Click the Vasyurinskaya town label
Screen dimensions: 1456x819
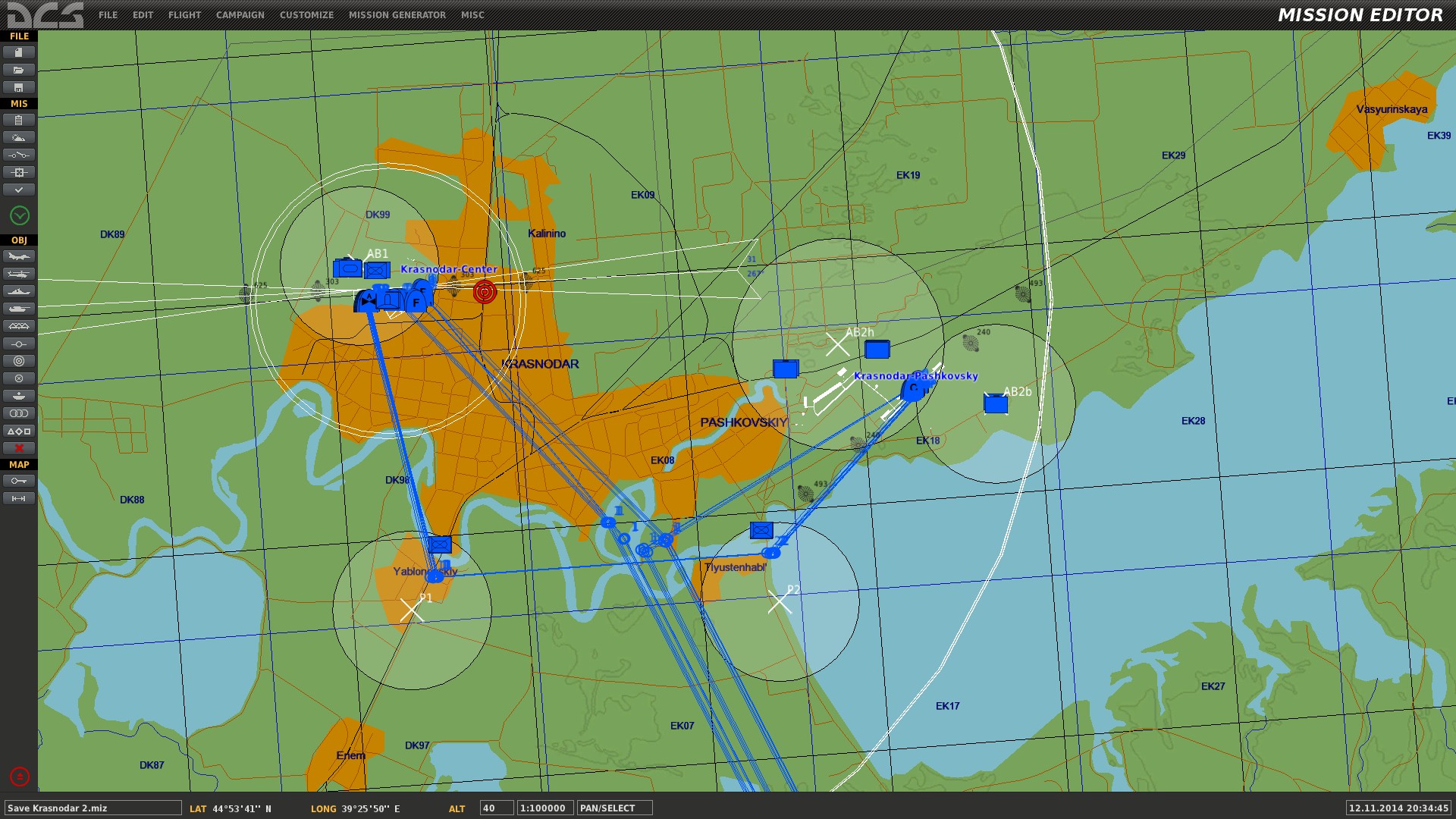tap(1392, 109)
